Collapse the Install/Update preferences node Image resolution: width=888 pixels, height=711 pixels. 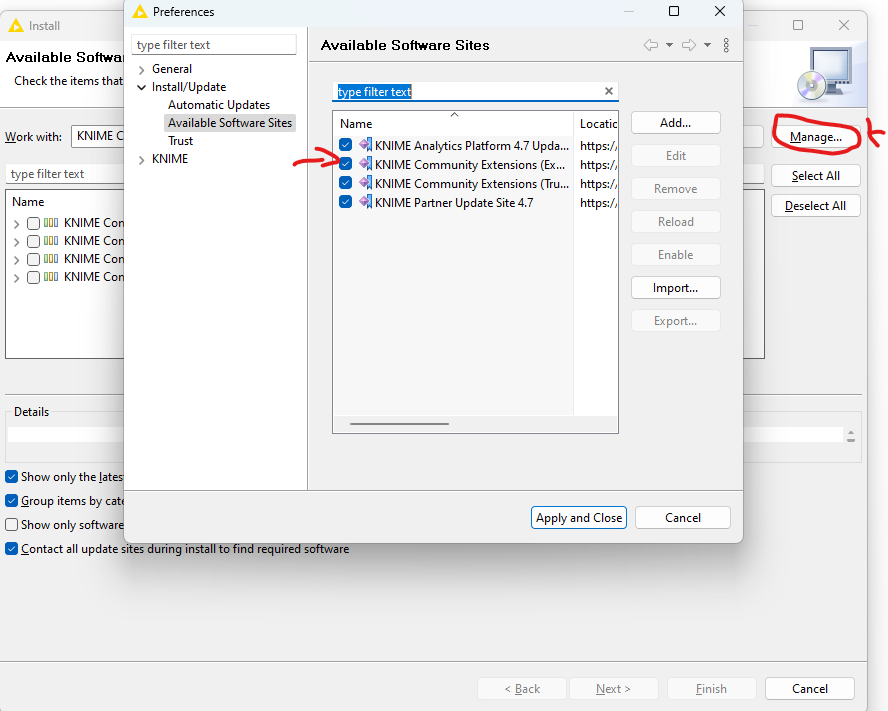(142, 87)
